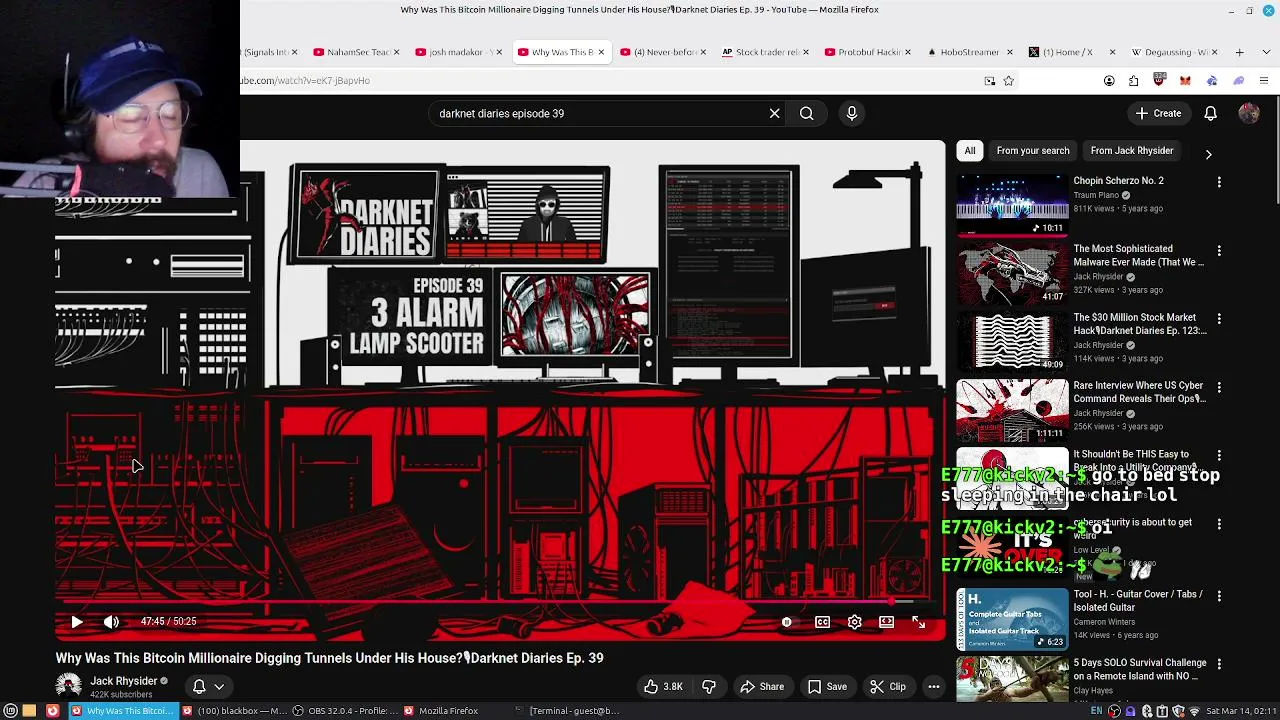Viewport: 1280px width, 720px height.
Task: Share the Darknet Diaries video
Action: point(762,687)
